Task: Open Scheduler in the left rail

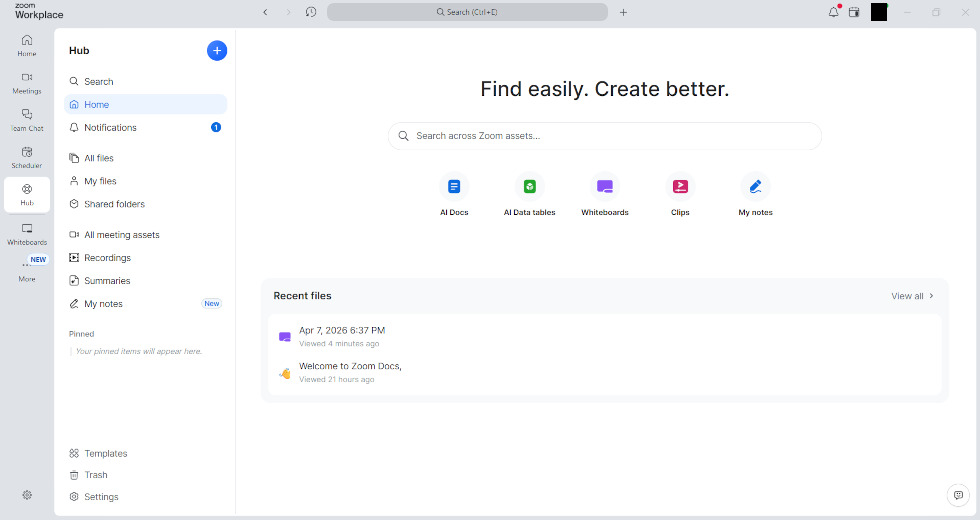Action: pos(27,158)
